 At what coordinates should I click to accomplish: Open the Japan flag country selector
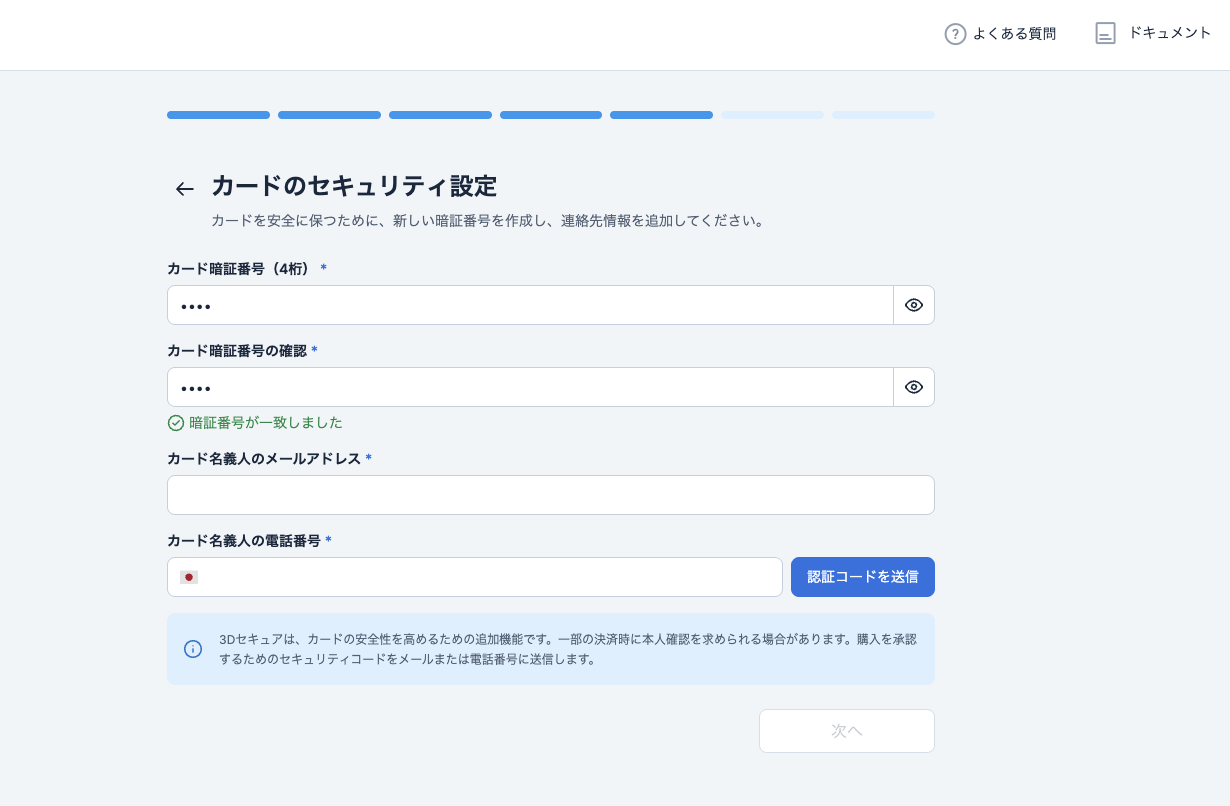(189, 577)
